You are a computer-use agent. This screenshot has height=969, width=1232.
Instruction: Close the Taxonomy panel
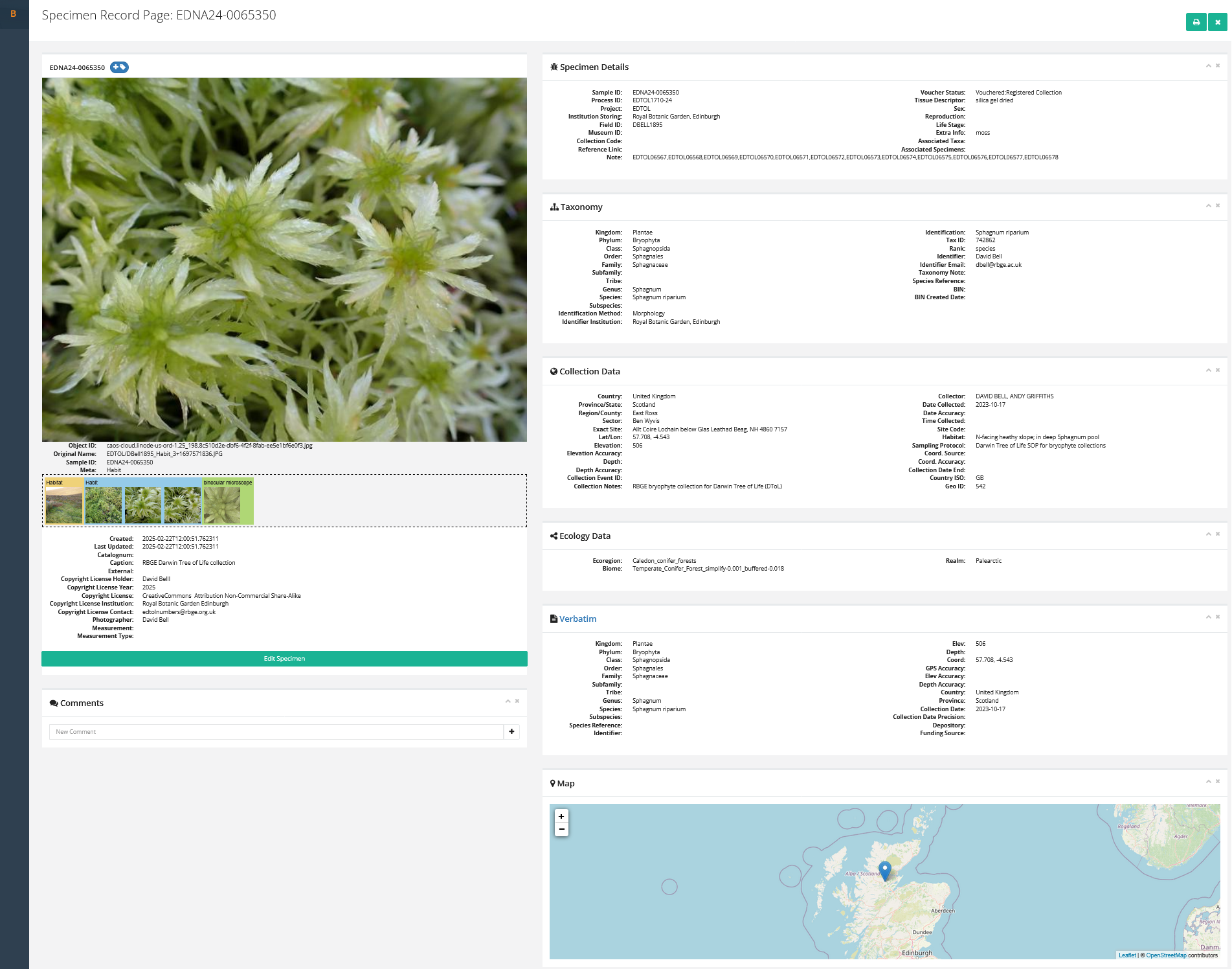coord(1218,205)
